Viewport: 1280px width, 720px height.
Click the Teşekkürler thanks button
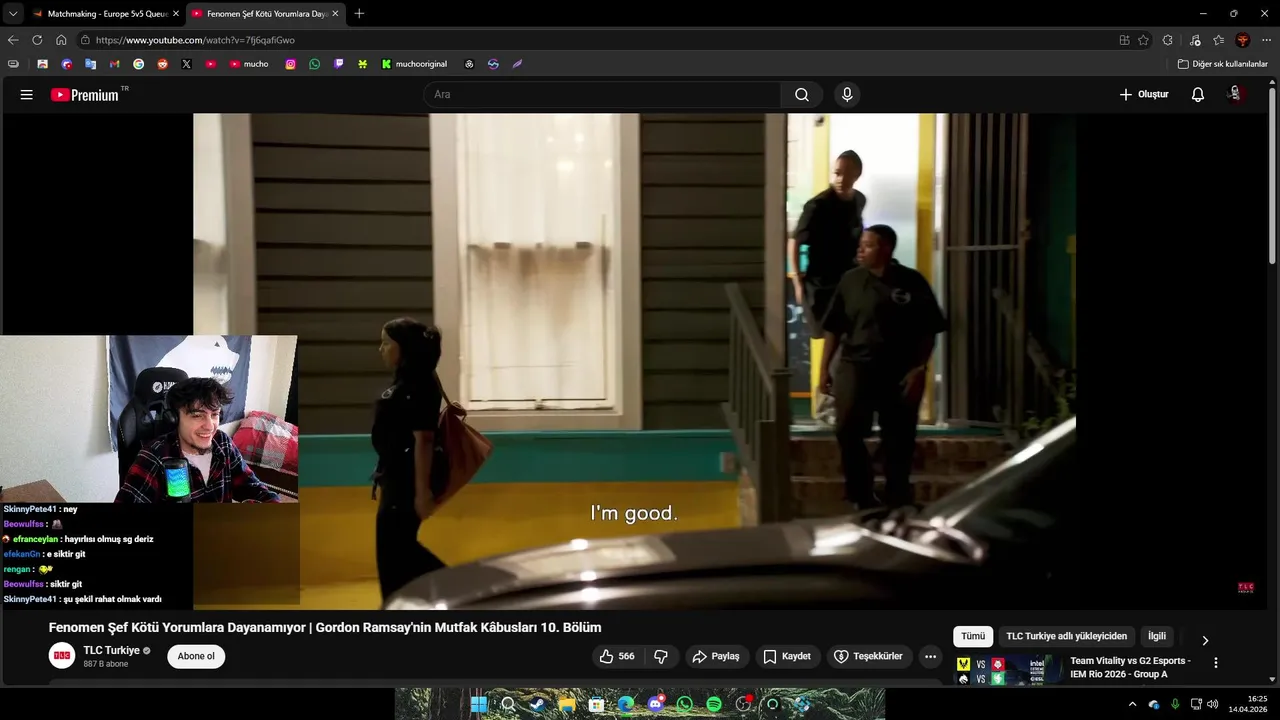(x=869, y=657)
